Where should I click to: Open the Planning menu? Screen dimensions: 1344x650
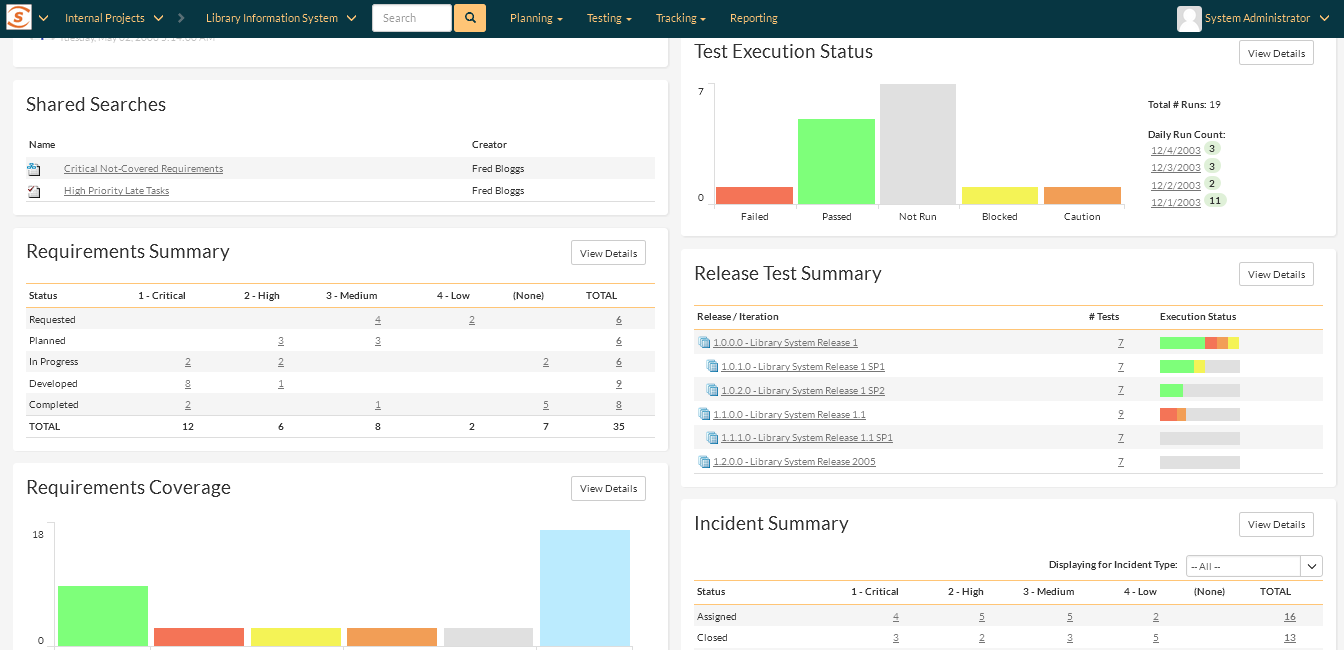click(x=536, y=18)
